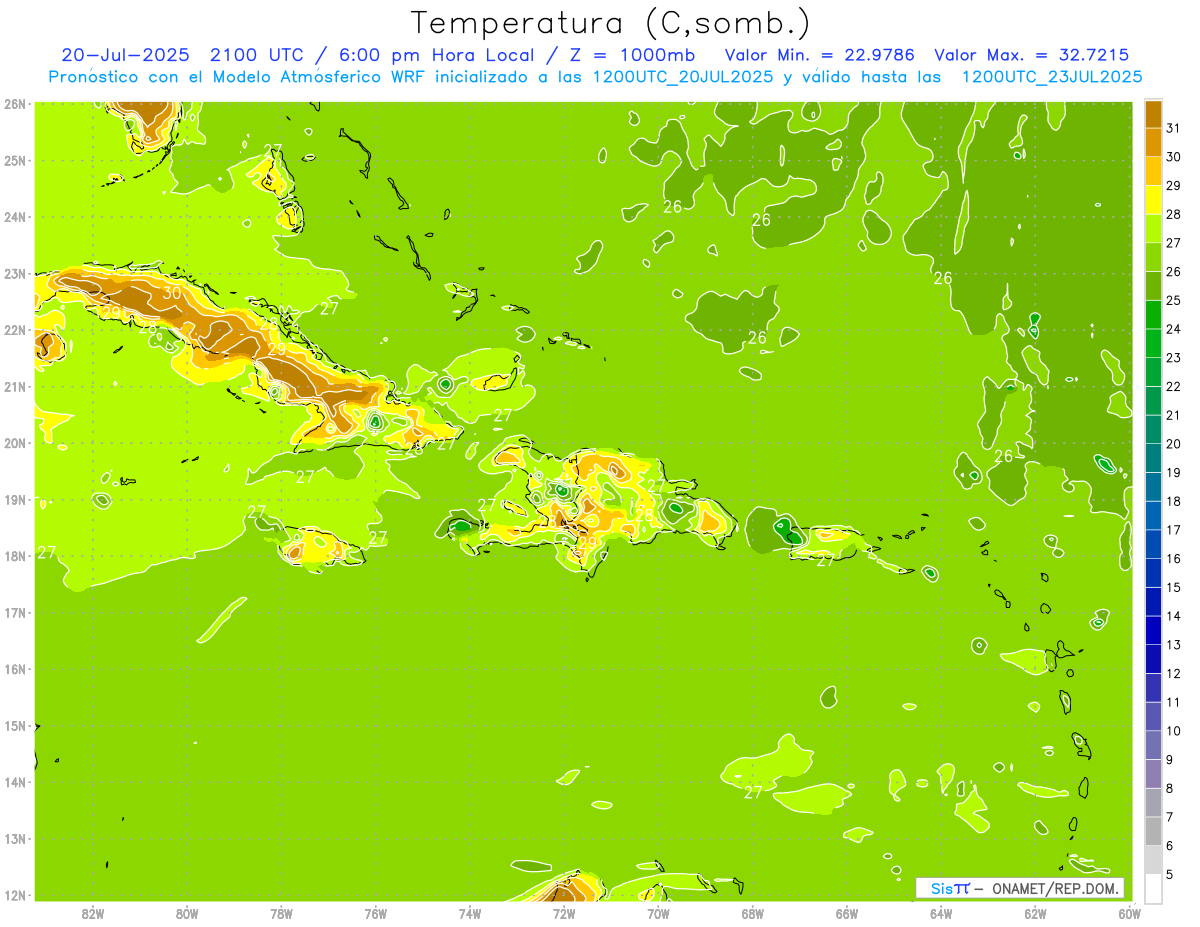Viewport: 1200px width, 927px height.
Task: Click the blue legend swatch between 16 and 17
Action: pyautogui.click(x=1153, y=543)
